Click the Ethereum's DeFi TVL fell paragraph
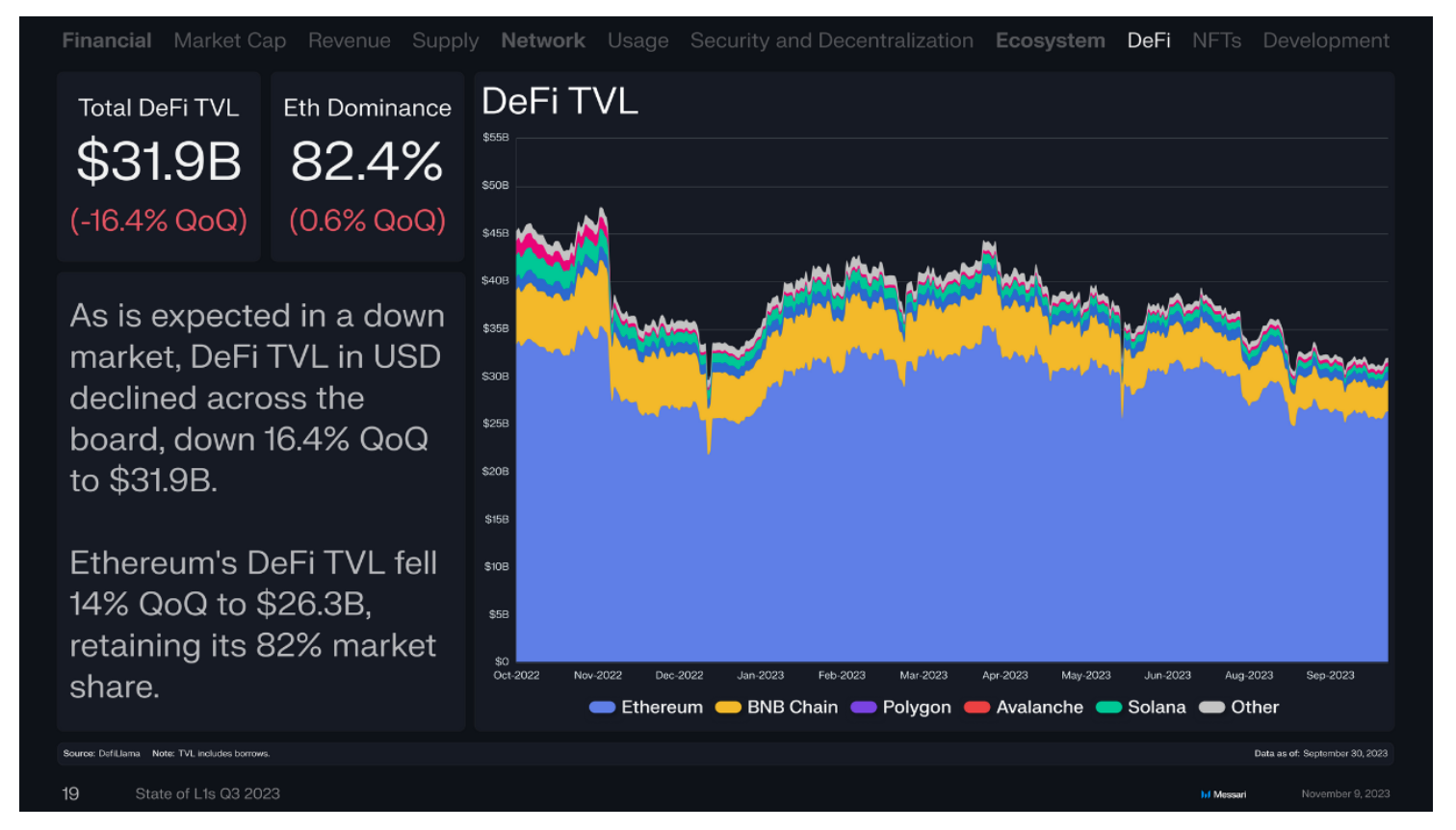 click(253, 624)
